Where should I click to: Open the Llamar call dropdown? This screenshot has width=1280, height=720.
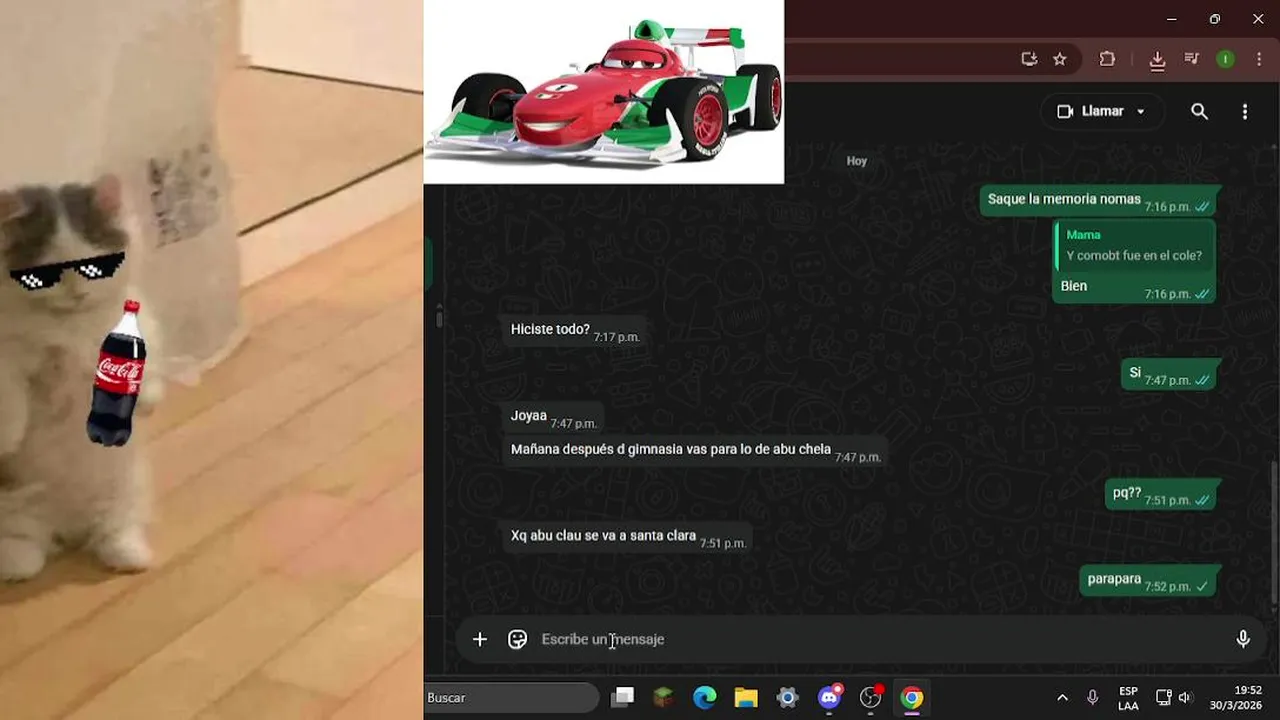click(1102, 111)
